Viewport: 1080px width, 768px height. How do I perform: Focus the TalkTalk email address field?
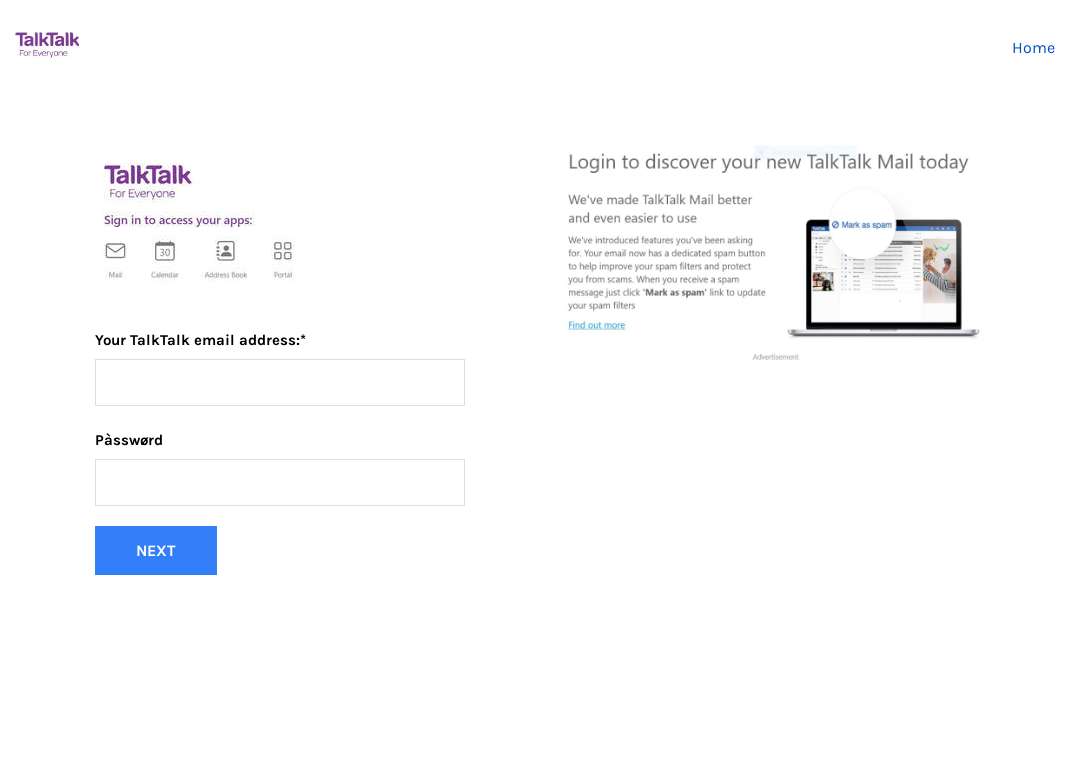(280, 382)
